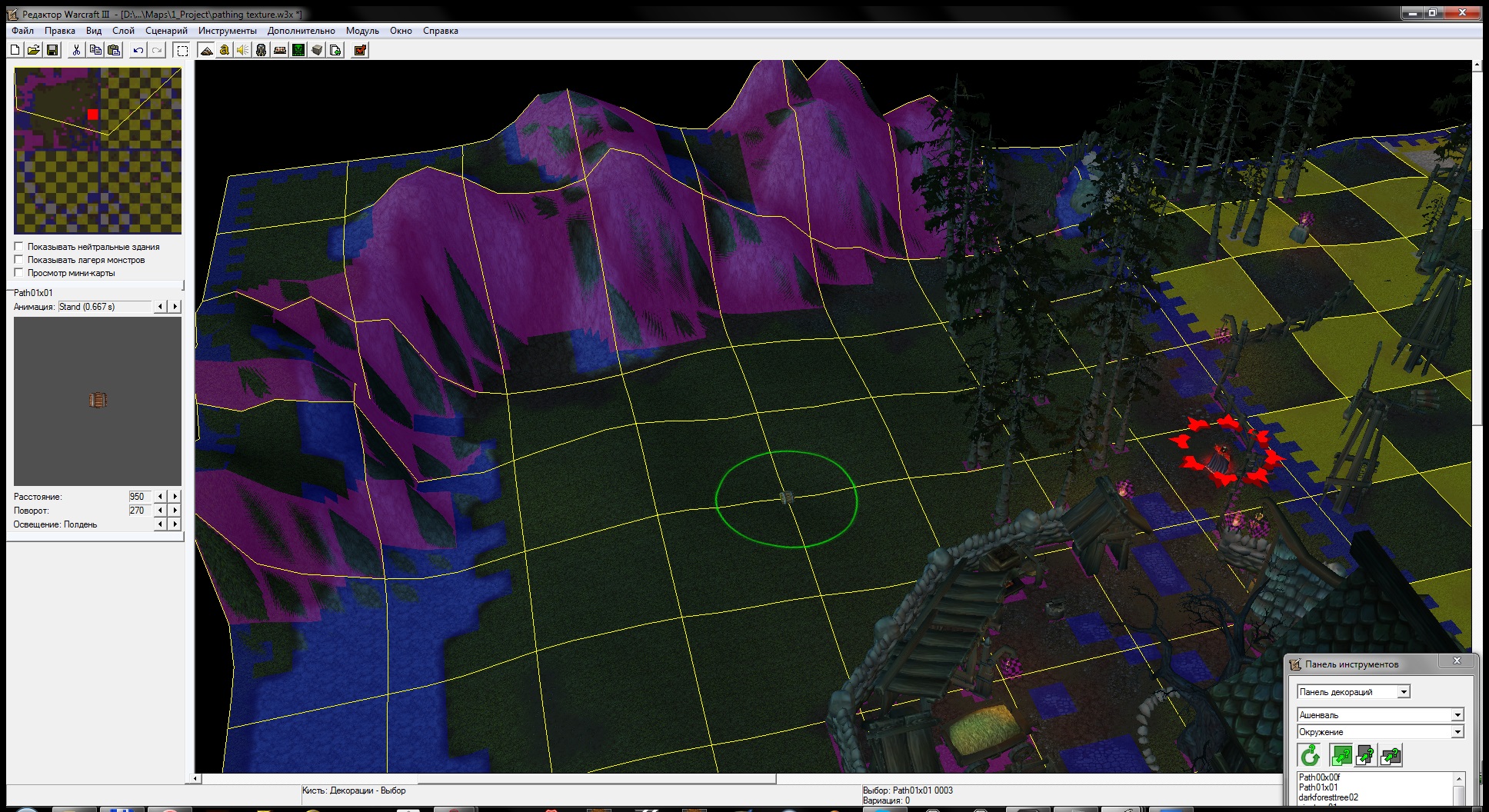Click the New map icon

coord(15,50)
